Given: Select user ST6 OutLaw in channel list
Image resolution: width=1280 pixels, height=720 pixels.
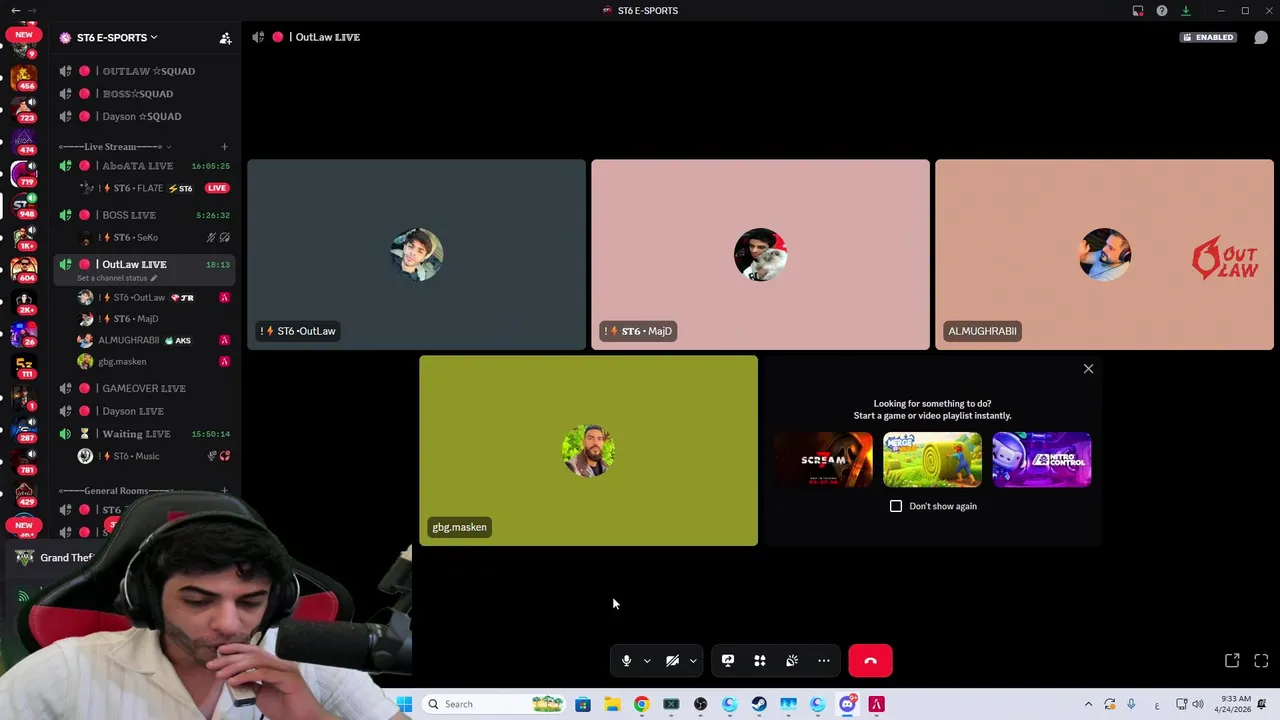Looking at the screenshot, I should 155,298.
